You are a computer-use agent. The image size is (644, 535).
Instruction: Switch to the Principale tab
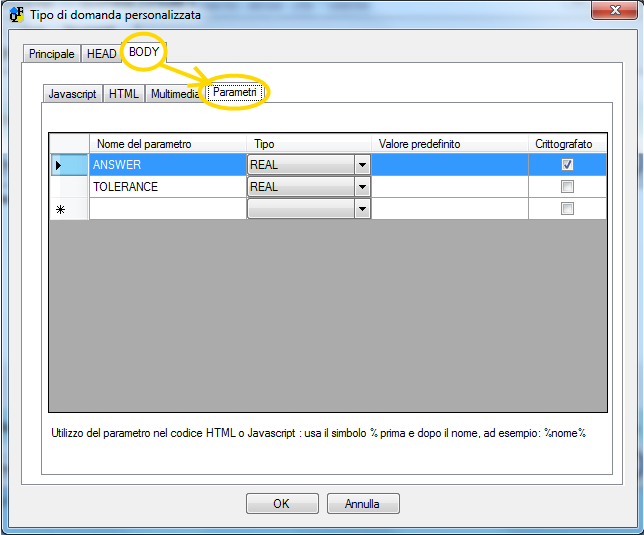tap(51, 54)
